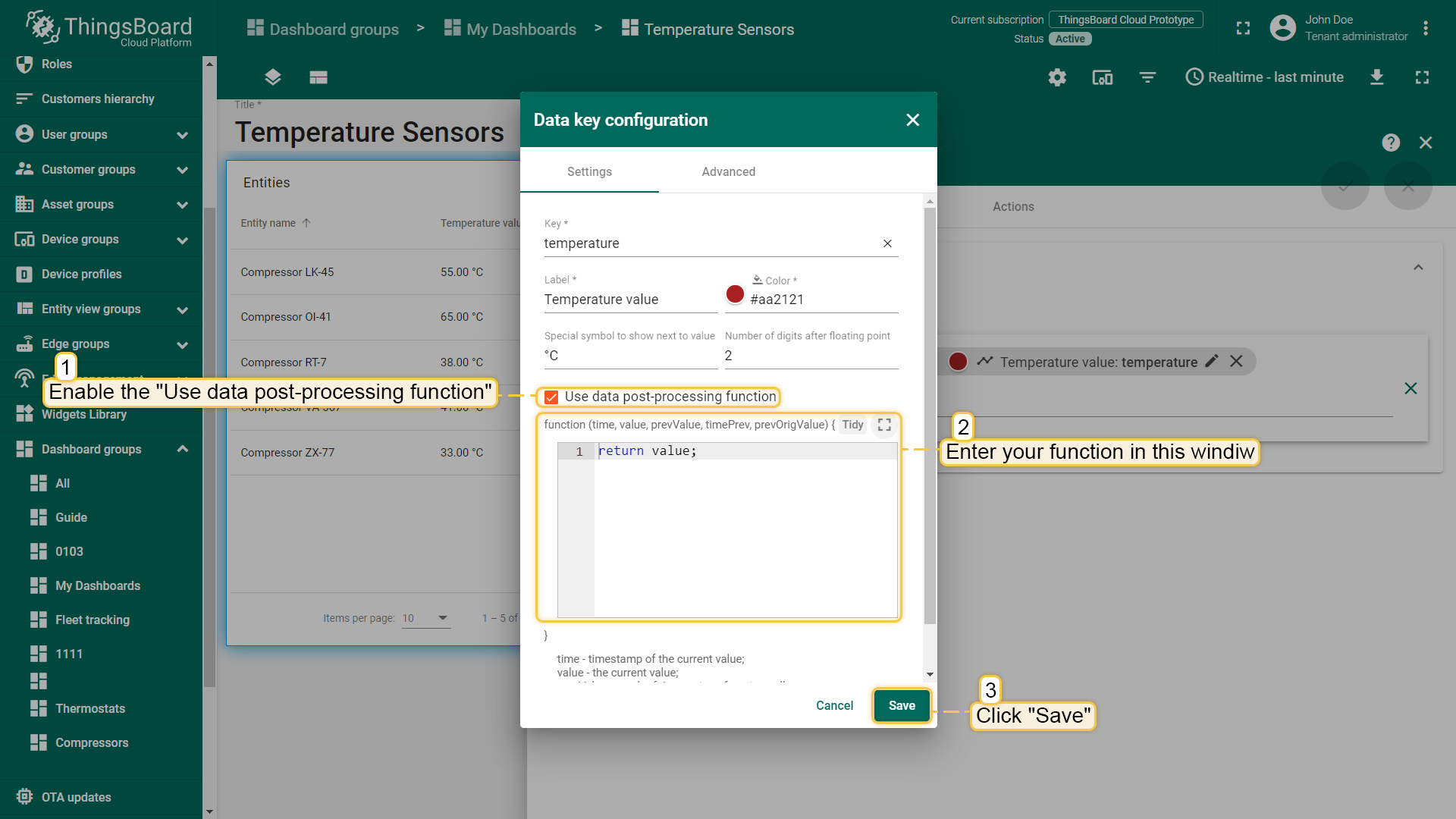Viewport: 1456px width, 819px height.
Task: Open the Guide dashboard group
Action: pos(102,517)
